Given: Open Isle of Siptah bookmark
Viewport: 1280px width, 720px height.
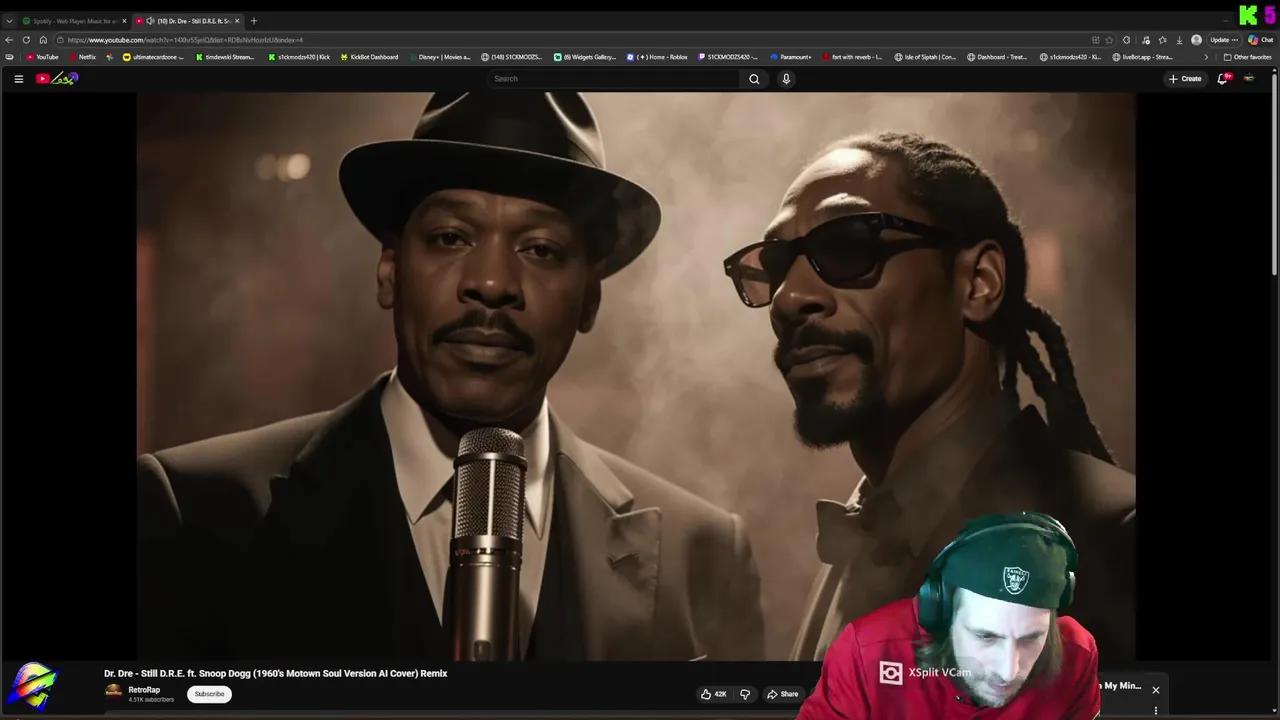Looking at the screenshot, I should point(925,57).
